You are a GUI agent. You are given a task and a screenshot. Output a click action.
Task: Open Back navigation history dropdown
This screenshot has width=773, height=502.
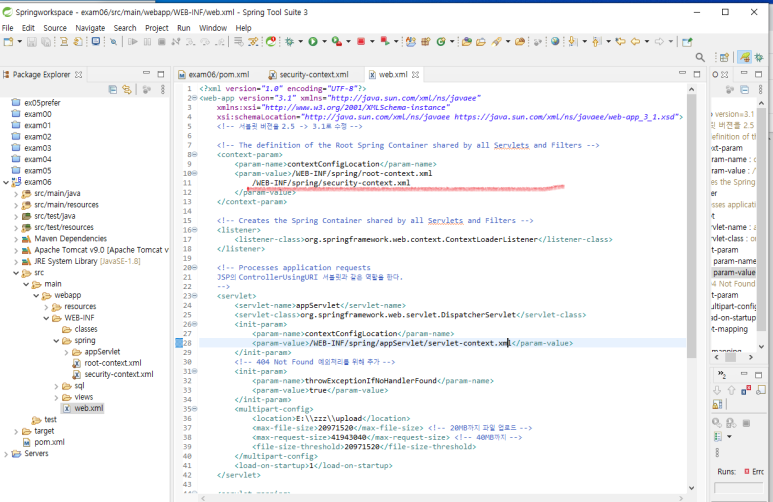(x=647, y=42)
